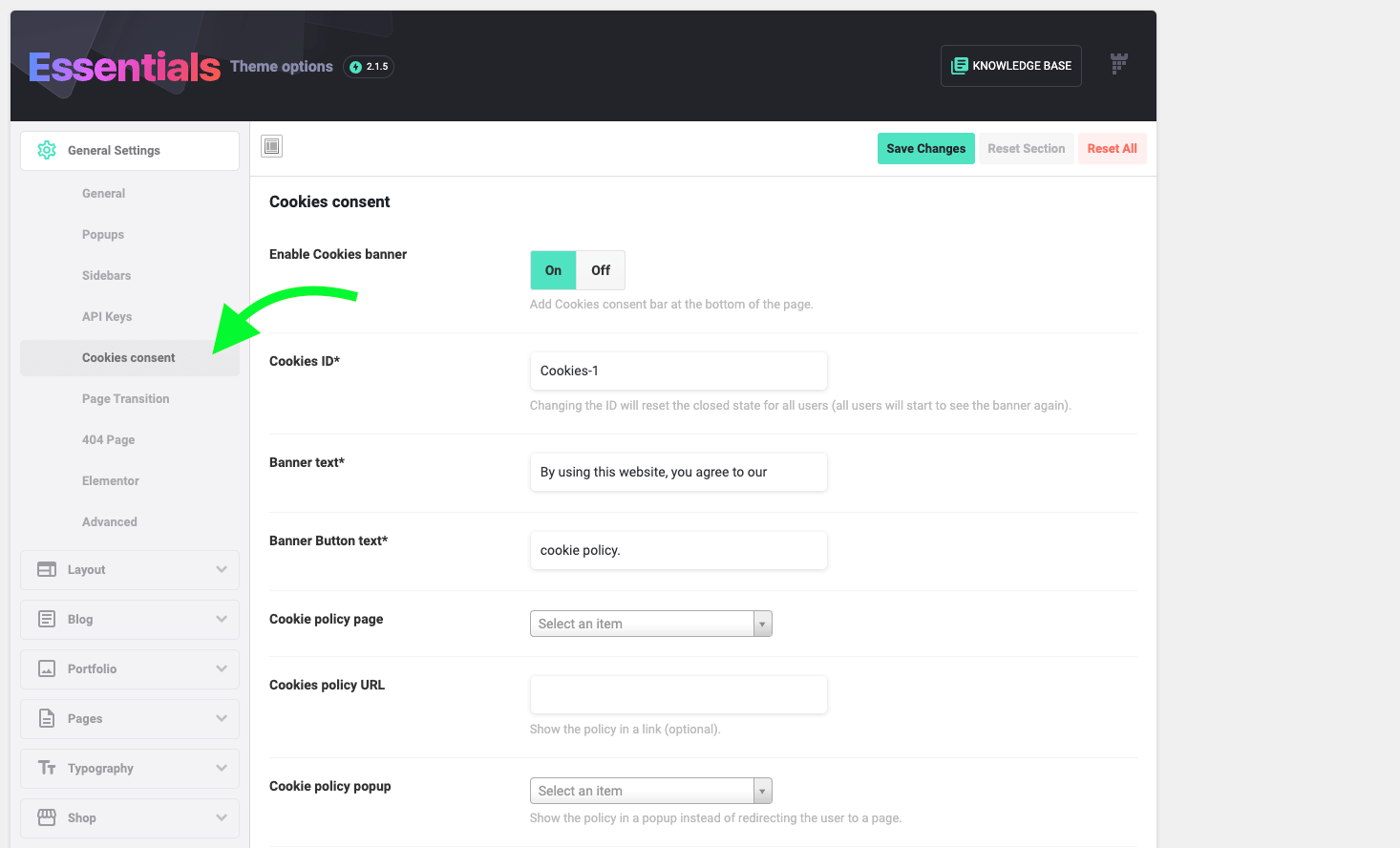This screenshot has height=848, width=1400.
Task: Click the Save Changes button
Action: [x=926, y=149]
